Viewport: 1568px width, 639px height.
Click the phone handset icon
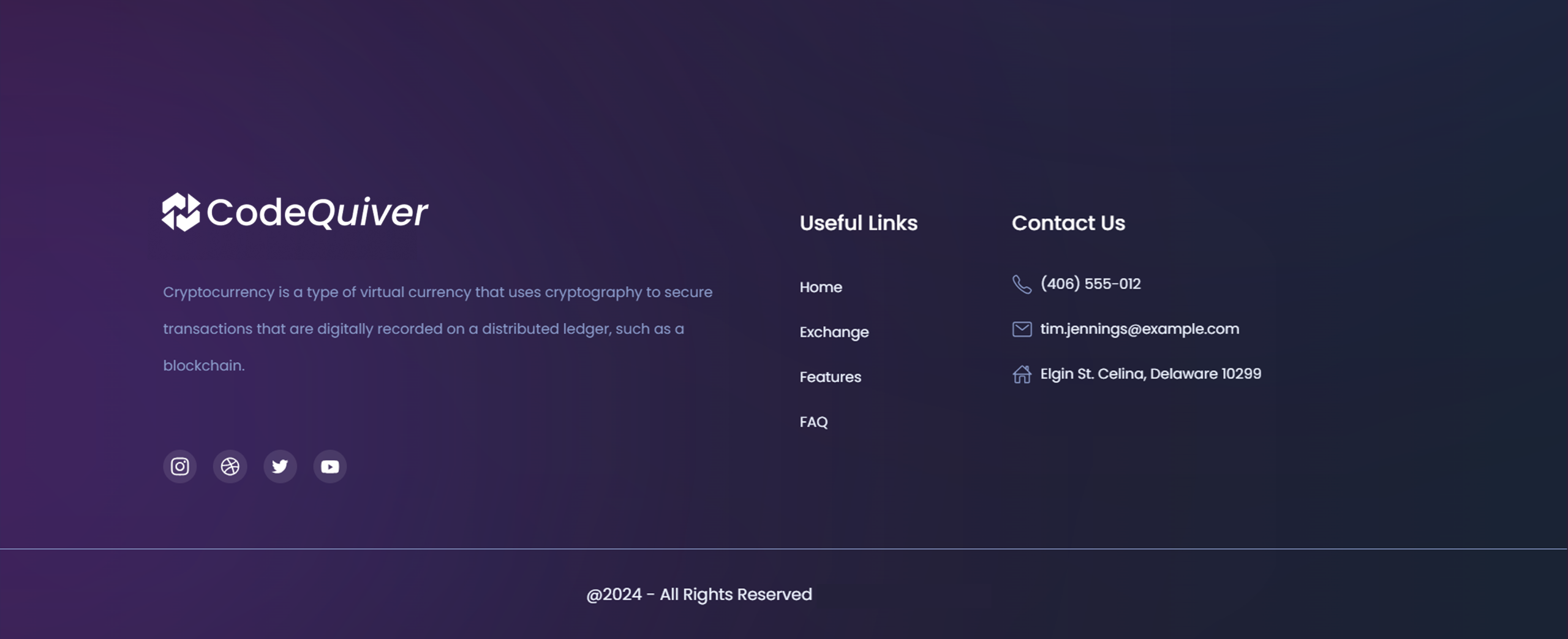[1022, 284]
